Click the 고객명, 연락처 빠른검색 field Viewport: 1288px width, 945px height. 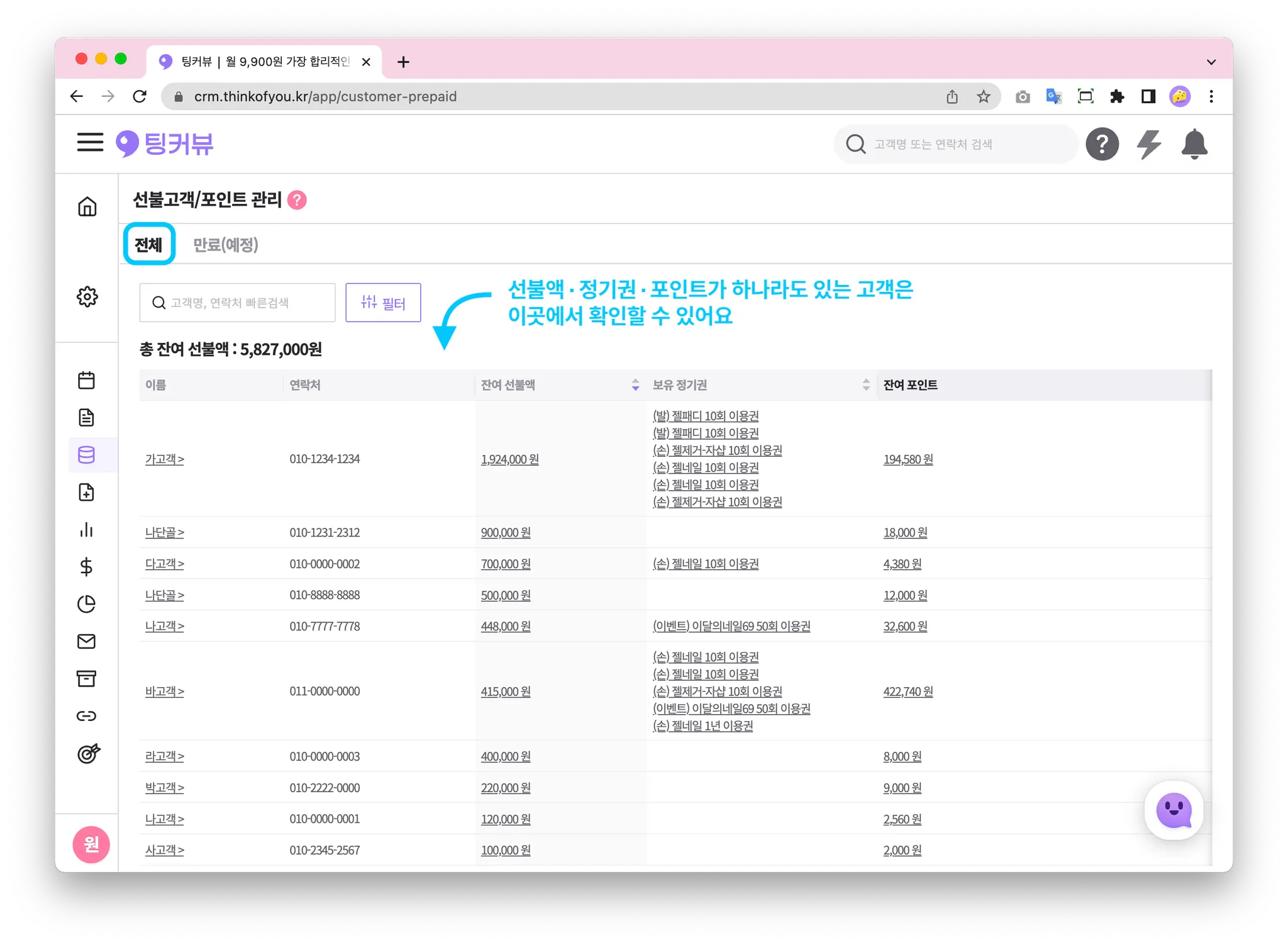pos(238,303)
